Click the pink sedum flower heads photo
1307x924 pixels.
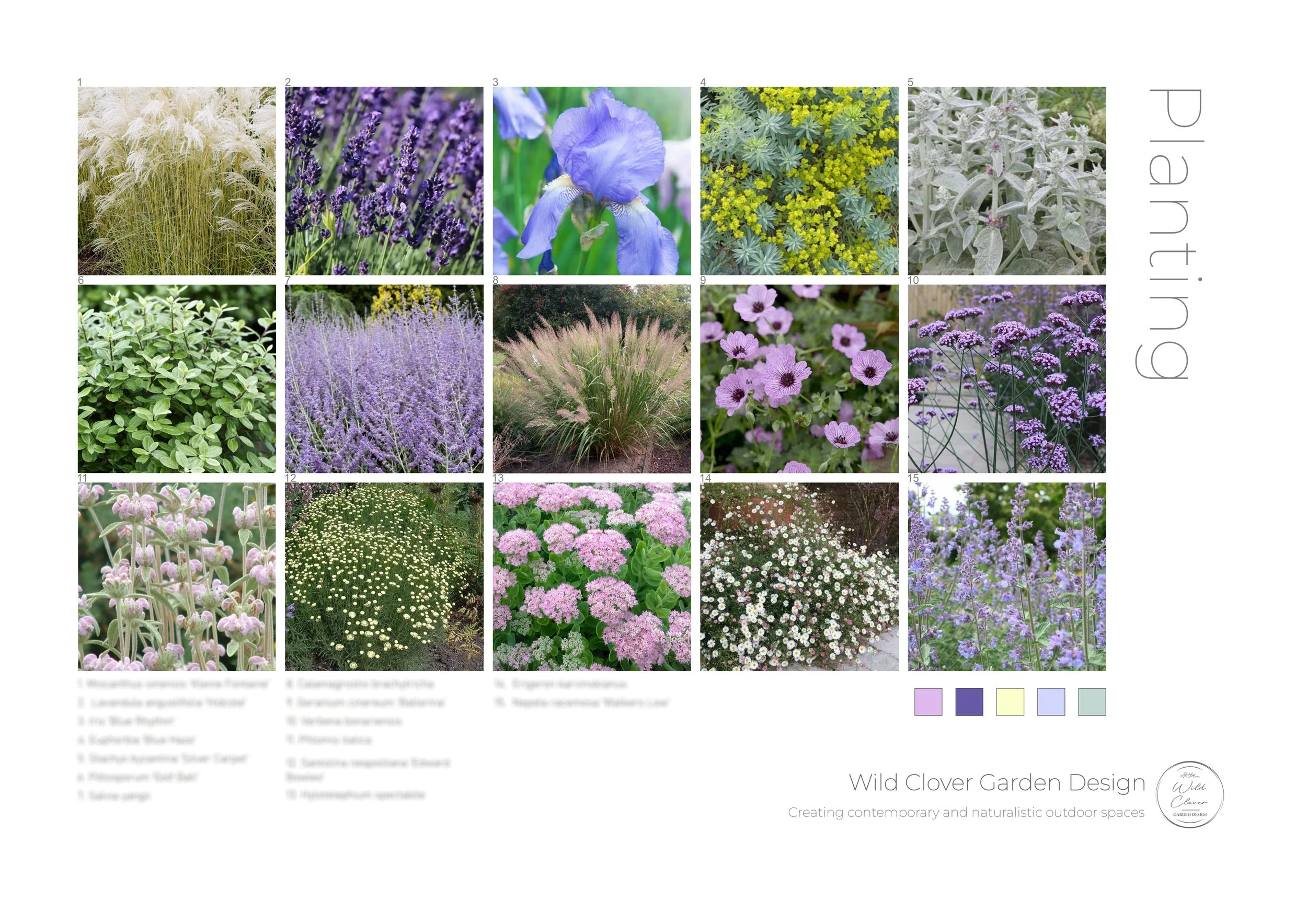point(591,577)
